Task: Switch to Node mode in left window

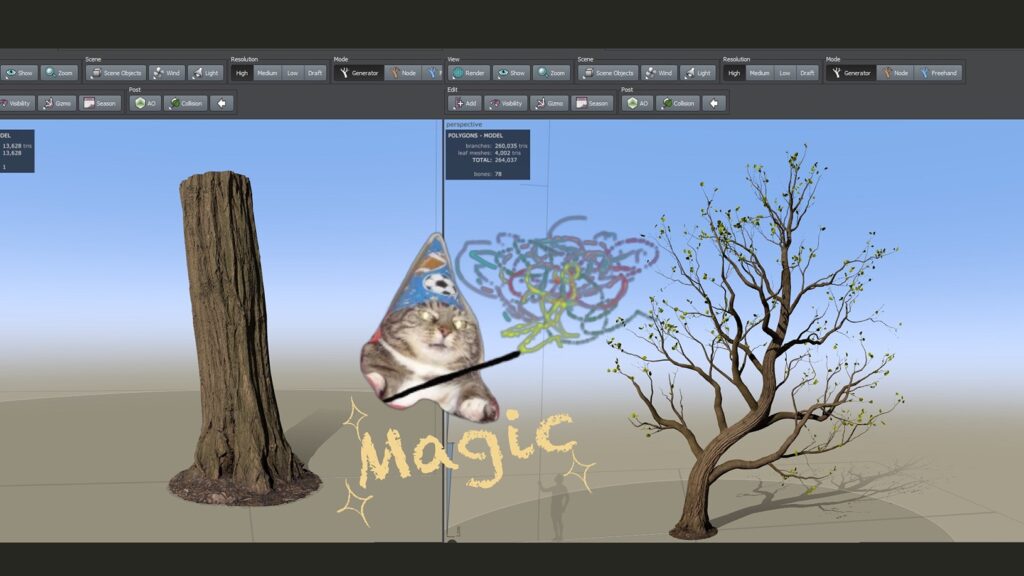Action: (x=403, y=73)
